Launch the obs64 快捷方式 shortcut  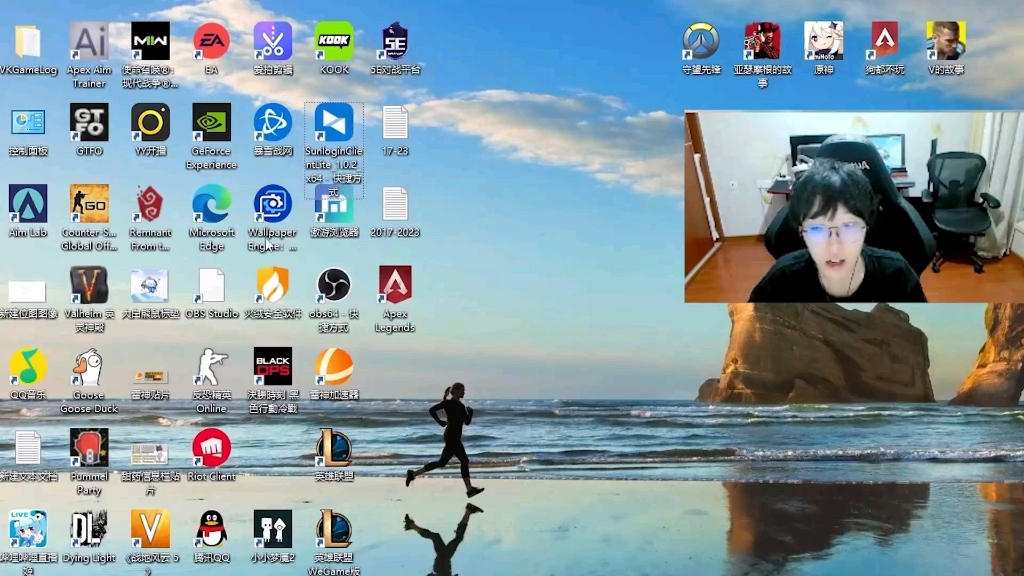(x=334, y=285)
